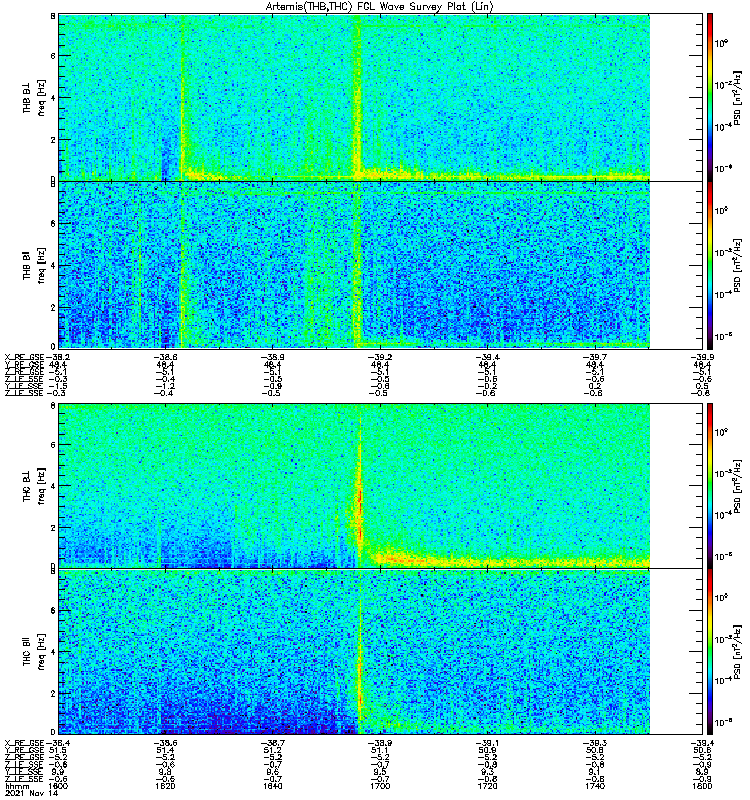Click the "1720" time tick label
Viewport: 750px width, 800px height.
point(487,786)
